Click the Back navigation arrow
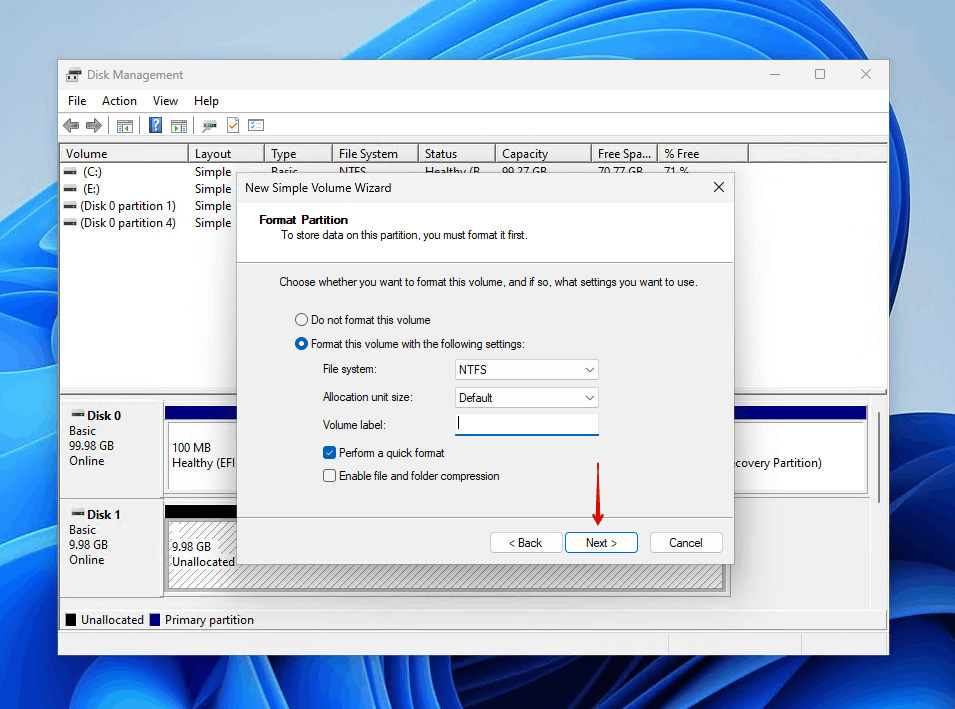 coord(71,125)
